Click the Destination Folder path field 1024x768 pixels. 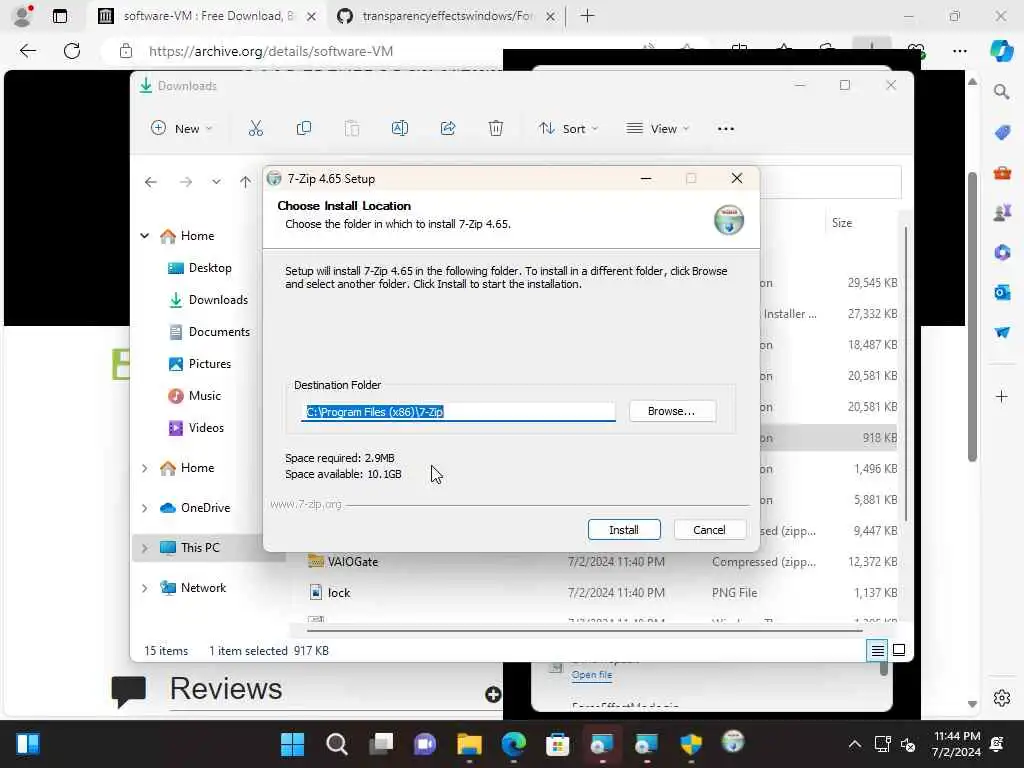pyautogui.click(x=458, y=411)
